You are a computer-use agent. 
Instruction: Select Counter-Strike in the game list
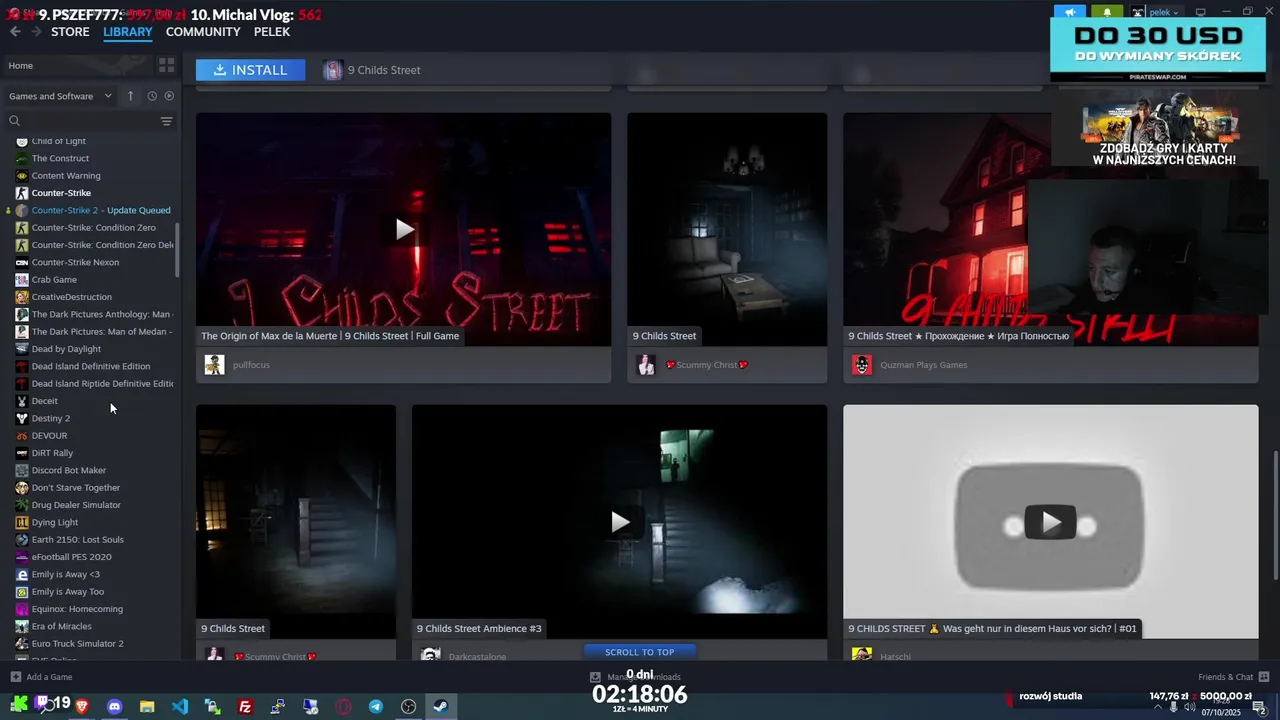tap(61, 193)
